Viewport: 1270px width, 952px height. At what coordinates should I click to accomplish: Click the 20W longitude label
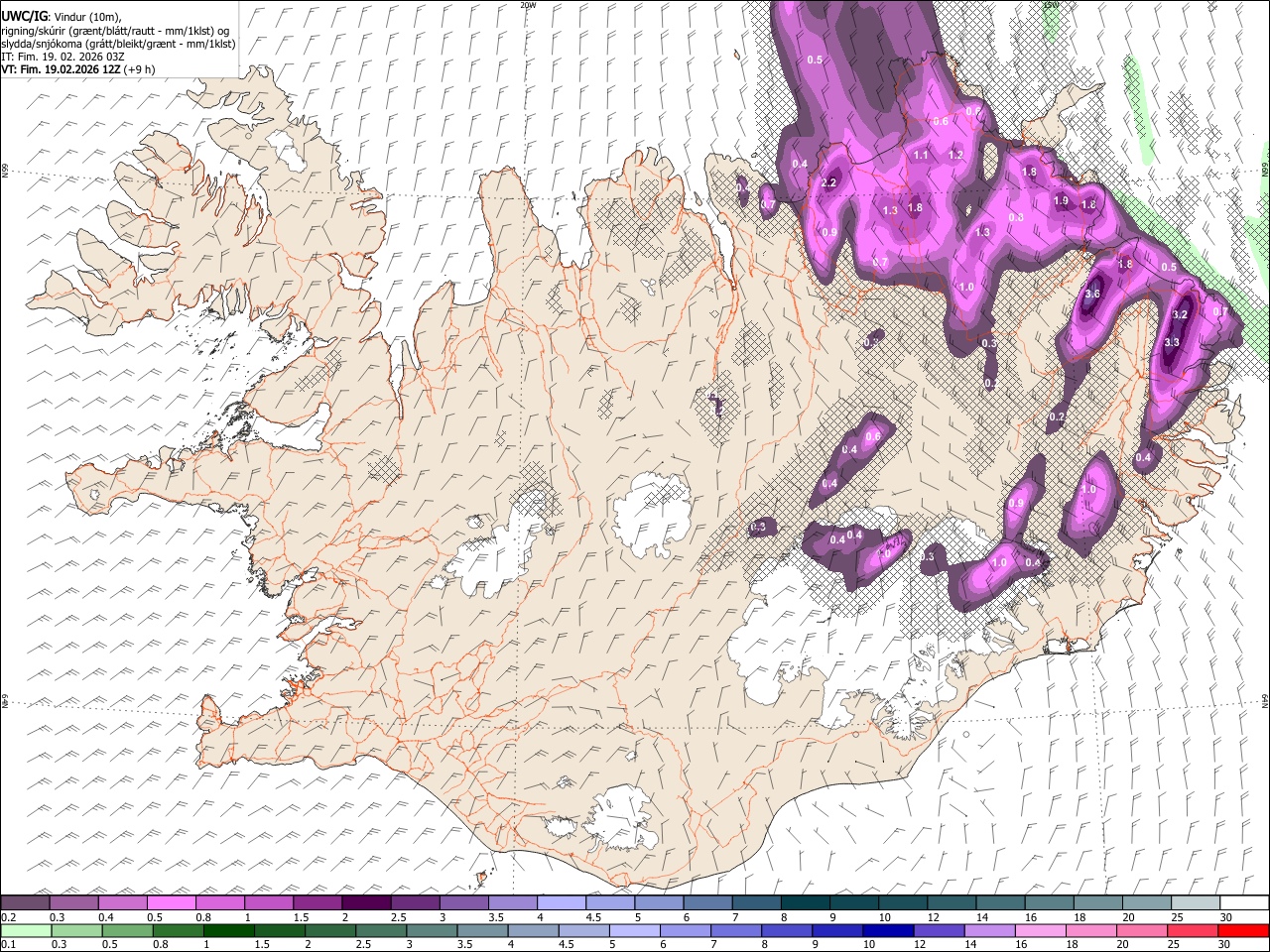click(x=528, y=5)
